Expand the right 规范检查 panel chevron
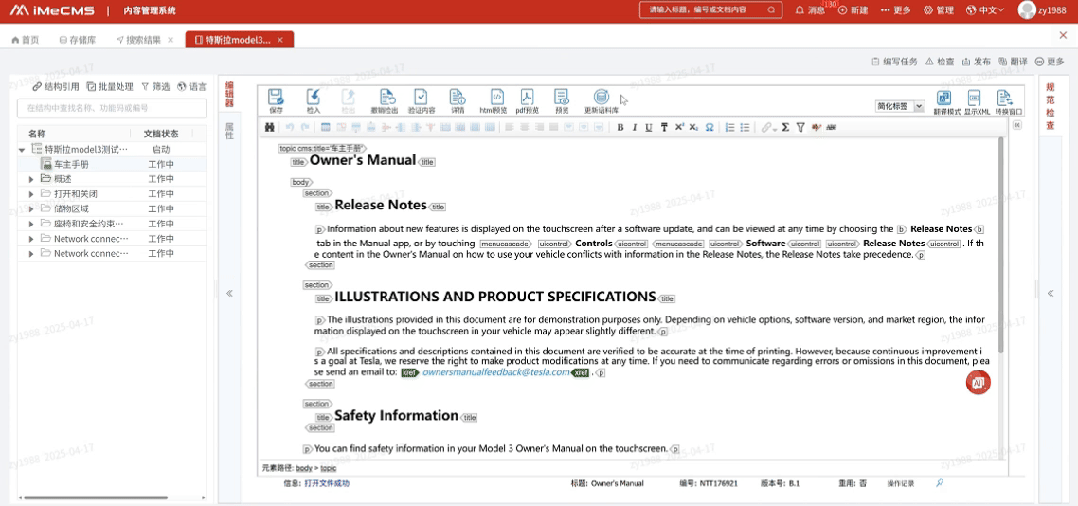The height and width of the screenshot is (506, 1078). click(1050, 294)
